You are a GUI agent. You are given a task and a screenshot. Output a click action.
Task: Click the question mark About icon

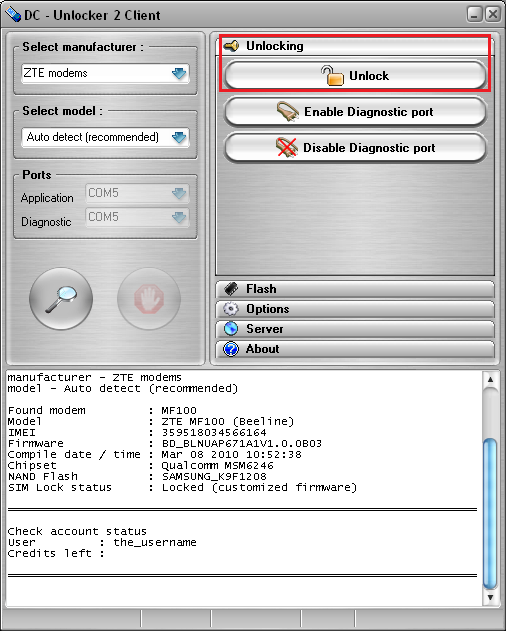pos(231,349)
